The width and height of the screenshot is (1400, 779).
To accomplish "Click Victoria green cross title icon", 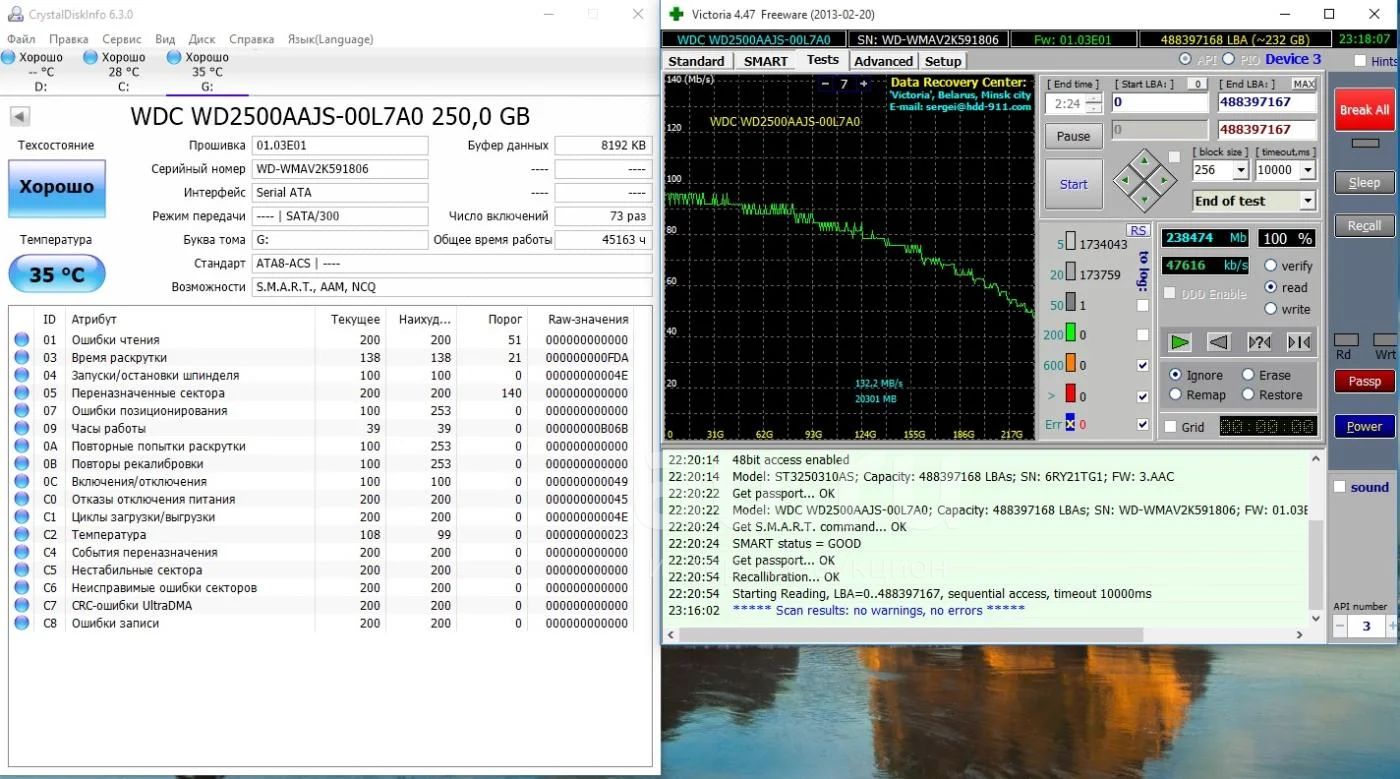I will 677,14.
